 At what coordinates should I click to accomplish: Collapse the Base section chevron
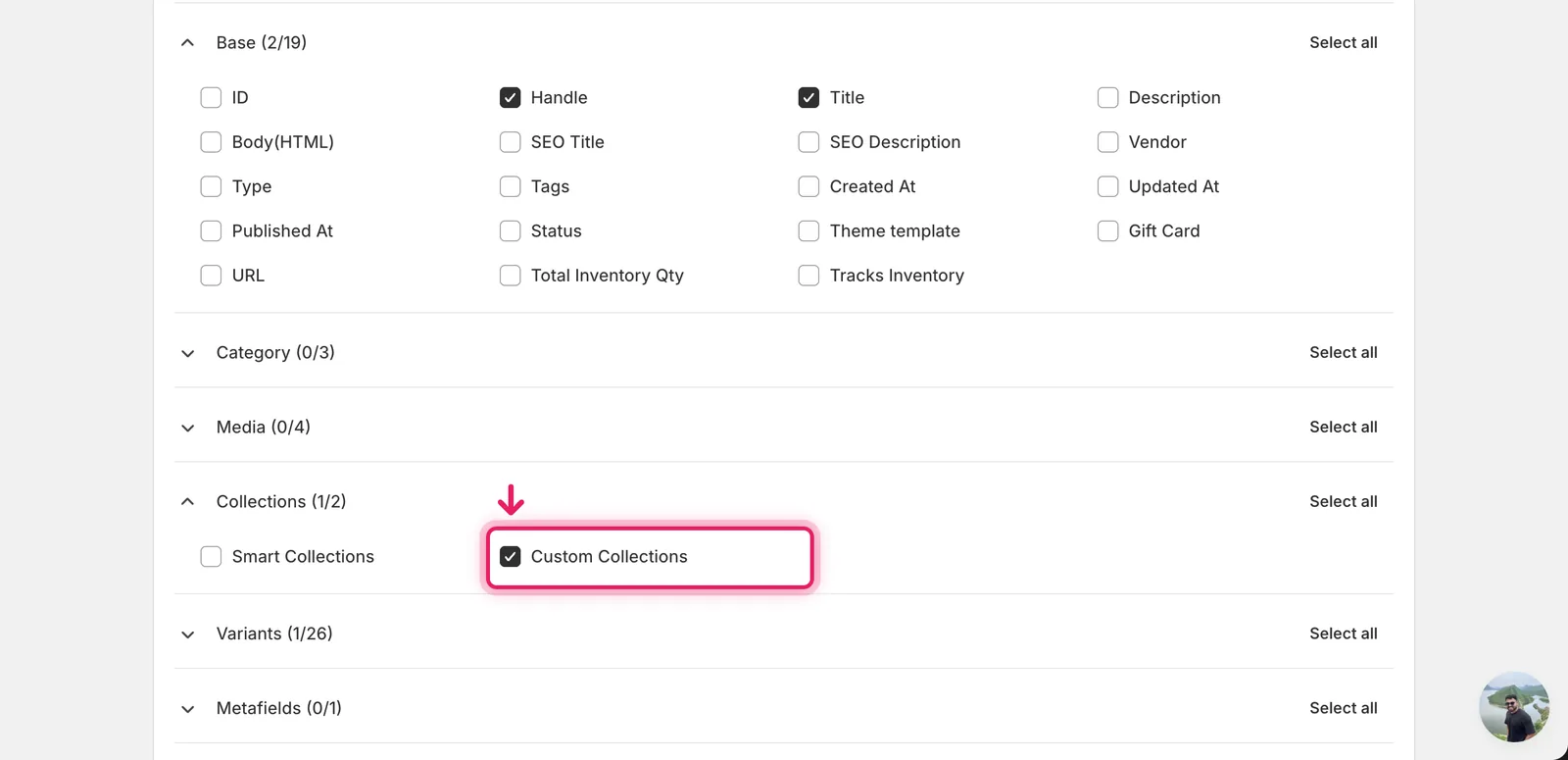pyautogui.click(x=188, y=43)
